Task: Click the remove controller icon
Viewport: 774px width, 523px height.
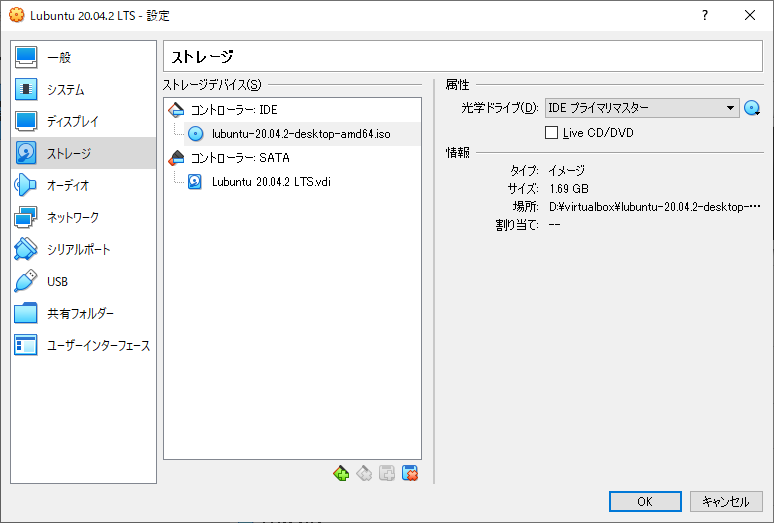Action: click(x=364, y=474)
